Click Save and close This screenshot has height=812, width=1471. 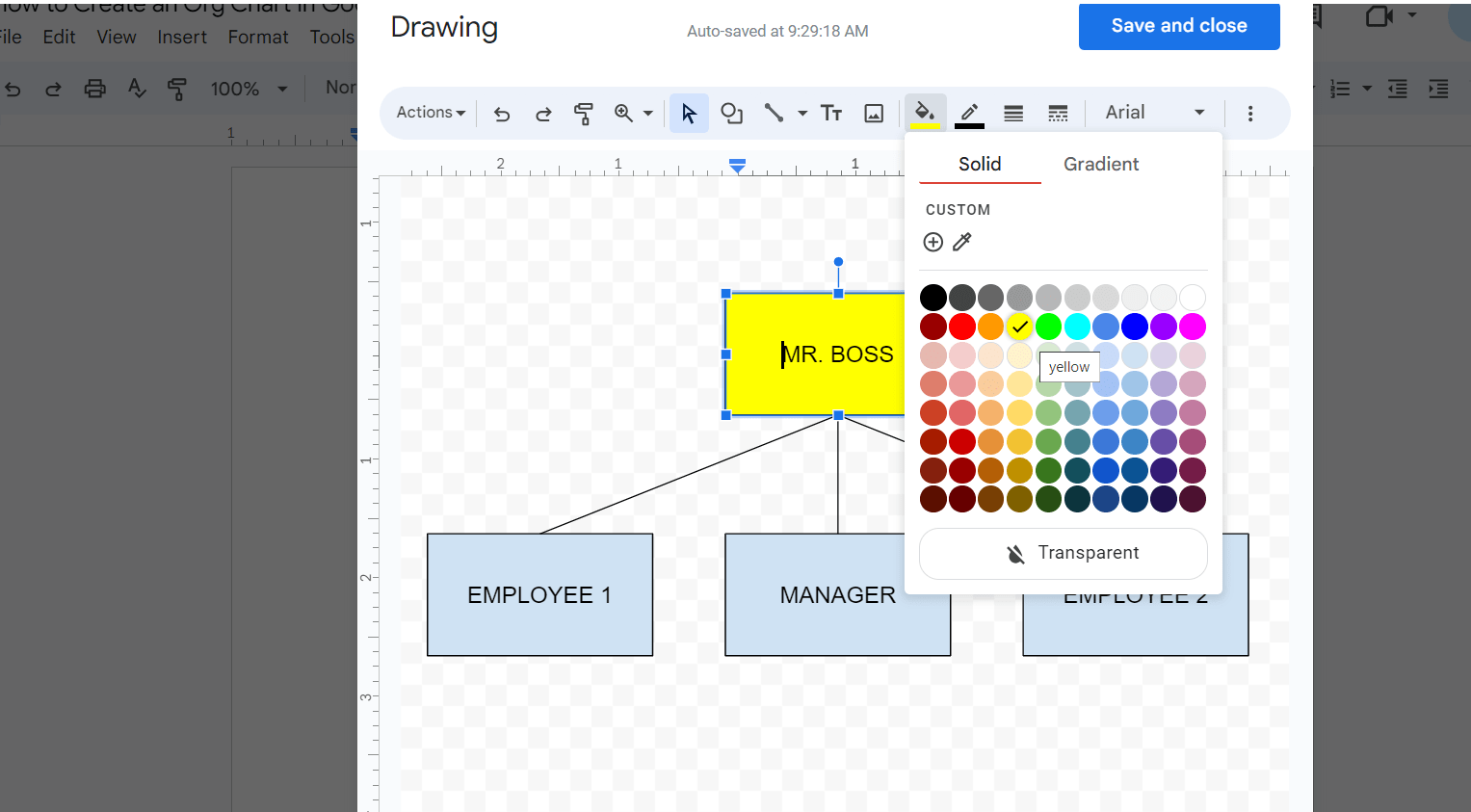point(1178,26)
